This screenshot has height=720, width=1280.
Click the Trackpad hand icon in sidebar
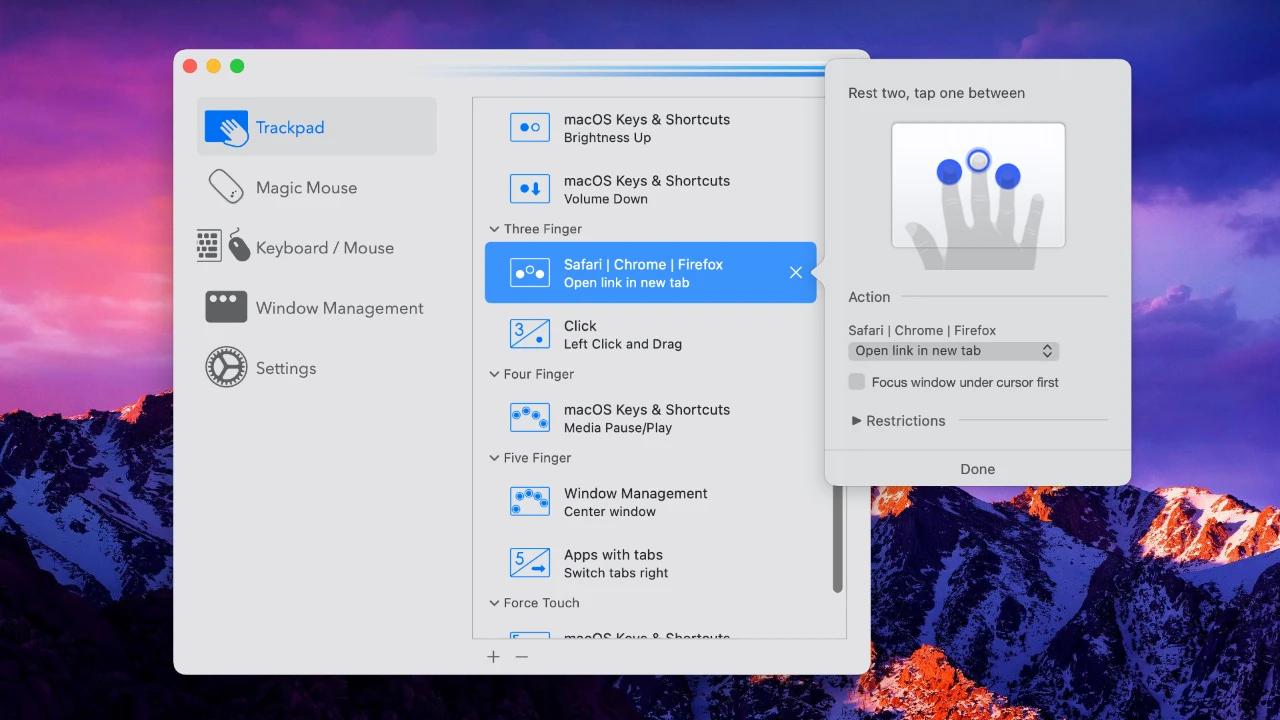click(x=226, y=128)
